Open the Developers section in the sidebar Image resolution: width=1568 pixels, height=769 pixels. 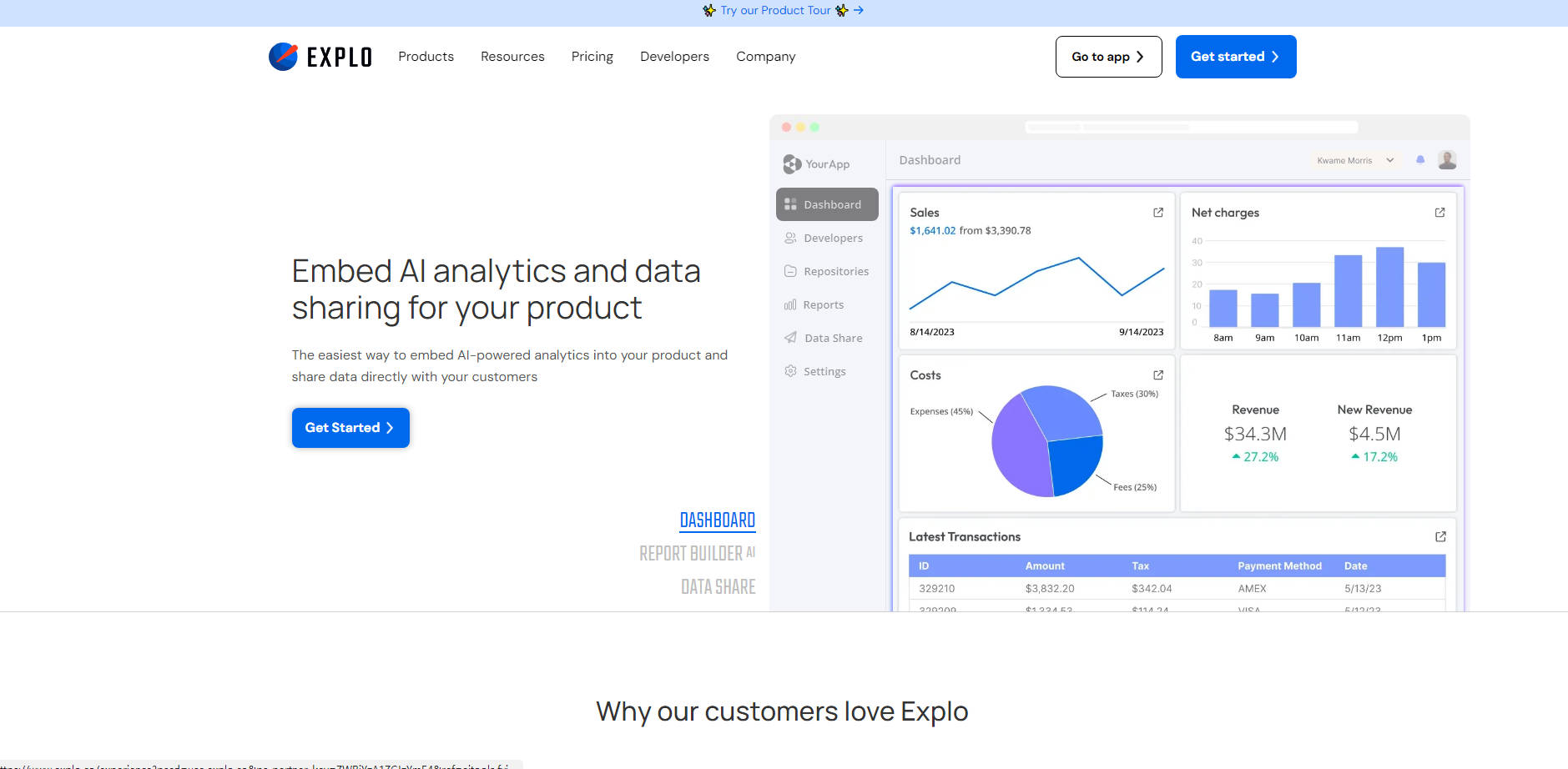click(x=833, y=238)
